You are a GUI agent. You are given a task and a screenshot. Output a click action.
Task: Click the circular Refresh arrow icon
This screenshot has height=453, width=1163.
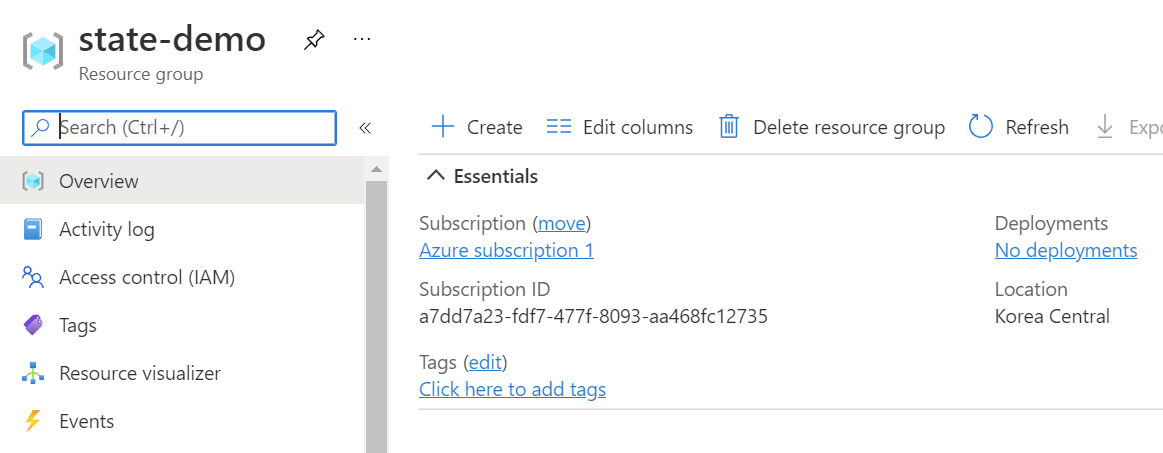click(x=981, y=127)
